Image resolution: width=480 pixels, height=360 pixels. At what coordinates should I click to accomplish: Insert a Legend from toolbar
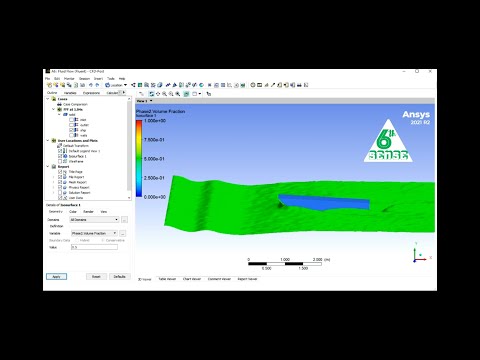180,85
